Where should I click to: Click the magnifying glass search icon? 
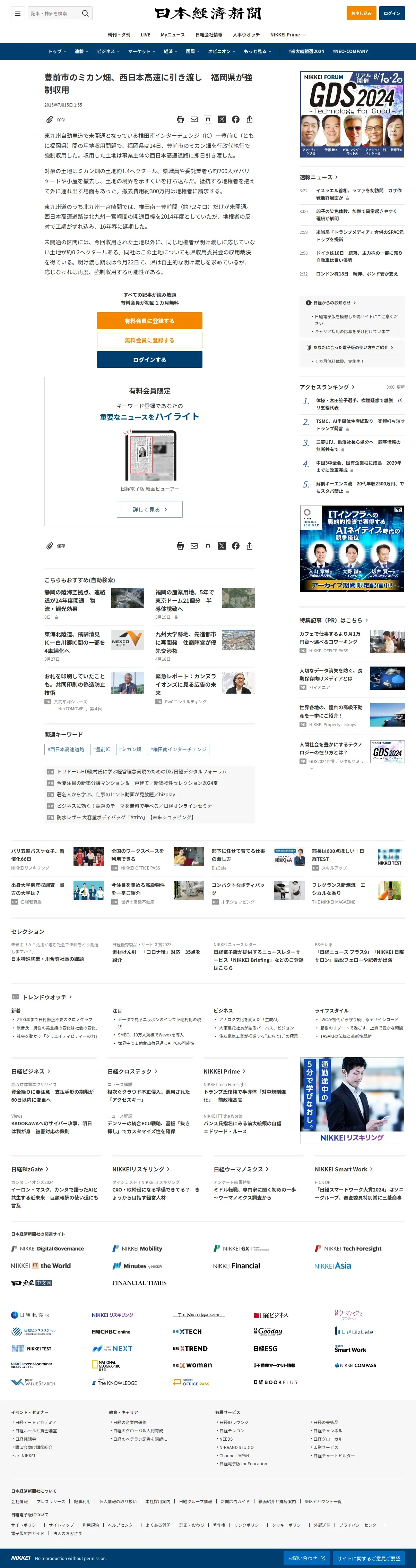point(85,13)
